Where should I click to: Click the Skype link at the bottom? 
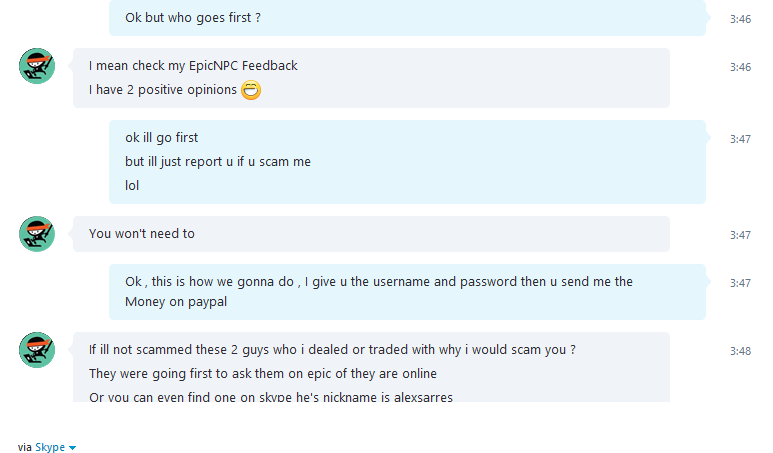click(50, 447)
